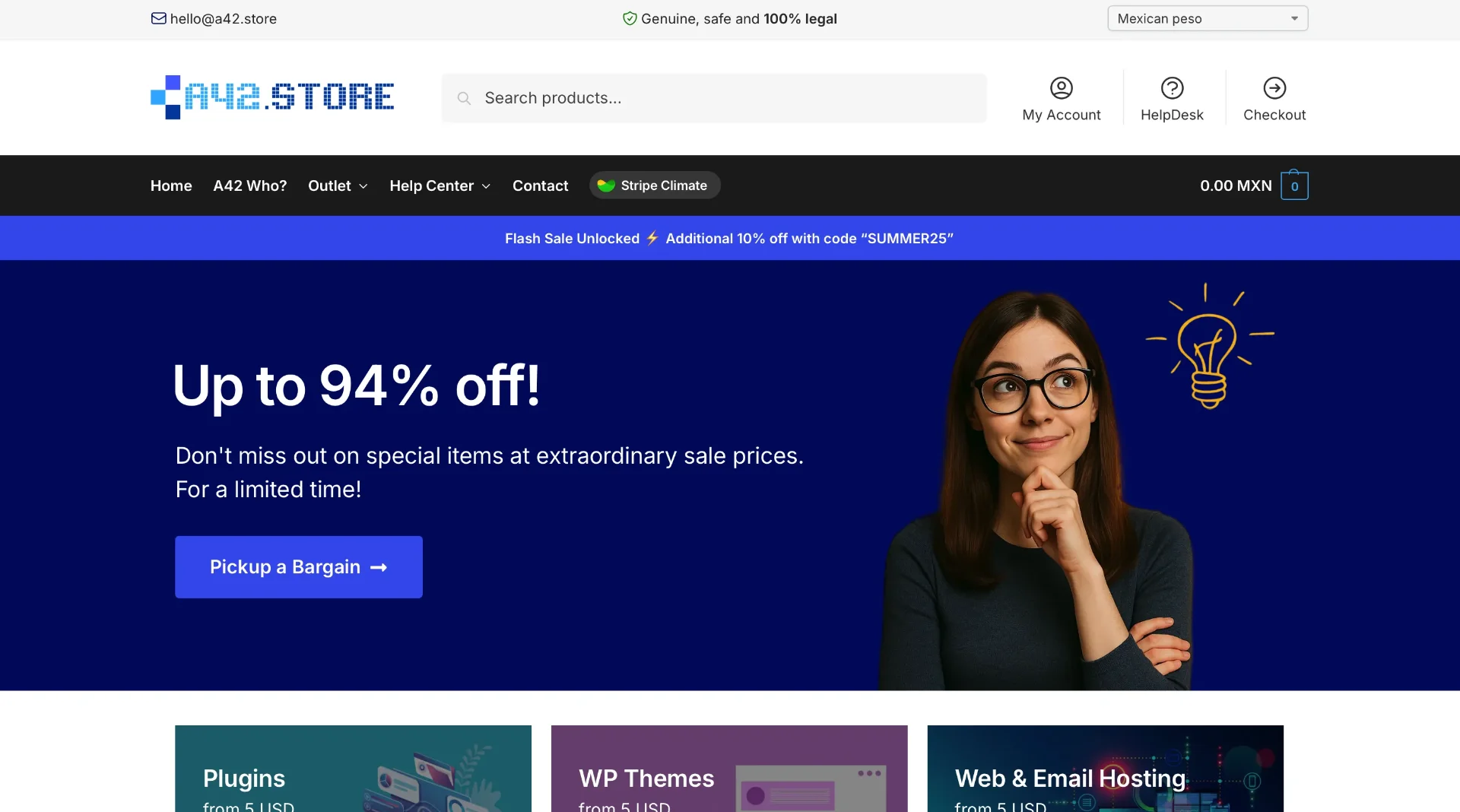1460x812 pixels.
Task: Click the search magnifier icon
Action: click(x=464, y=98)
